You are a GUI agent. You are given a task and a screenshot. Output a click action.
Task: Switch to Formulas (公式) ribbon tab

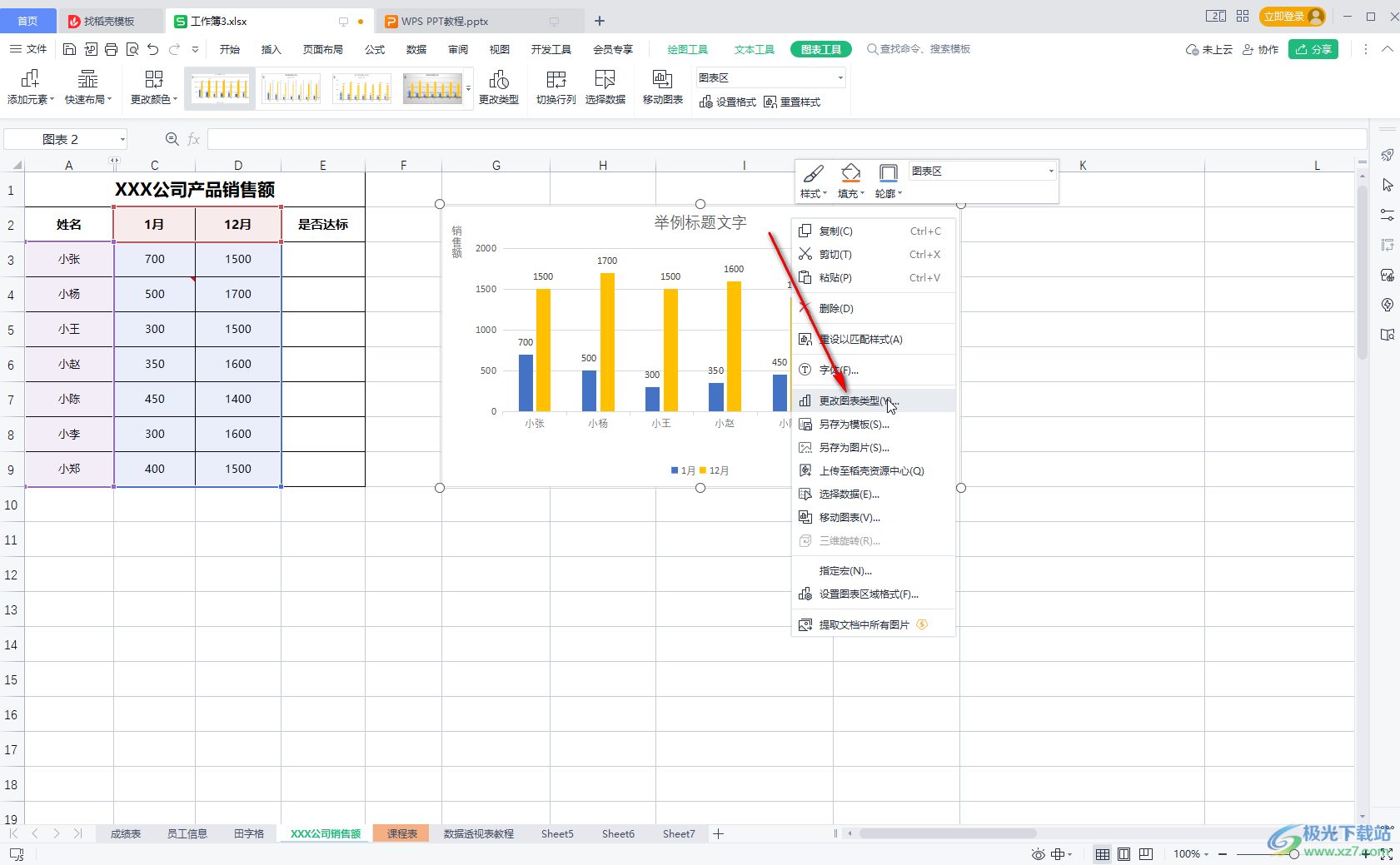(375, 49)
